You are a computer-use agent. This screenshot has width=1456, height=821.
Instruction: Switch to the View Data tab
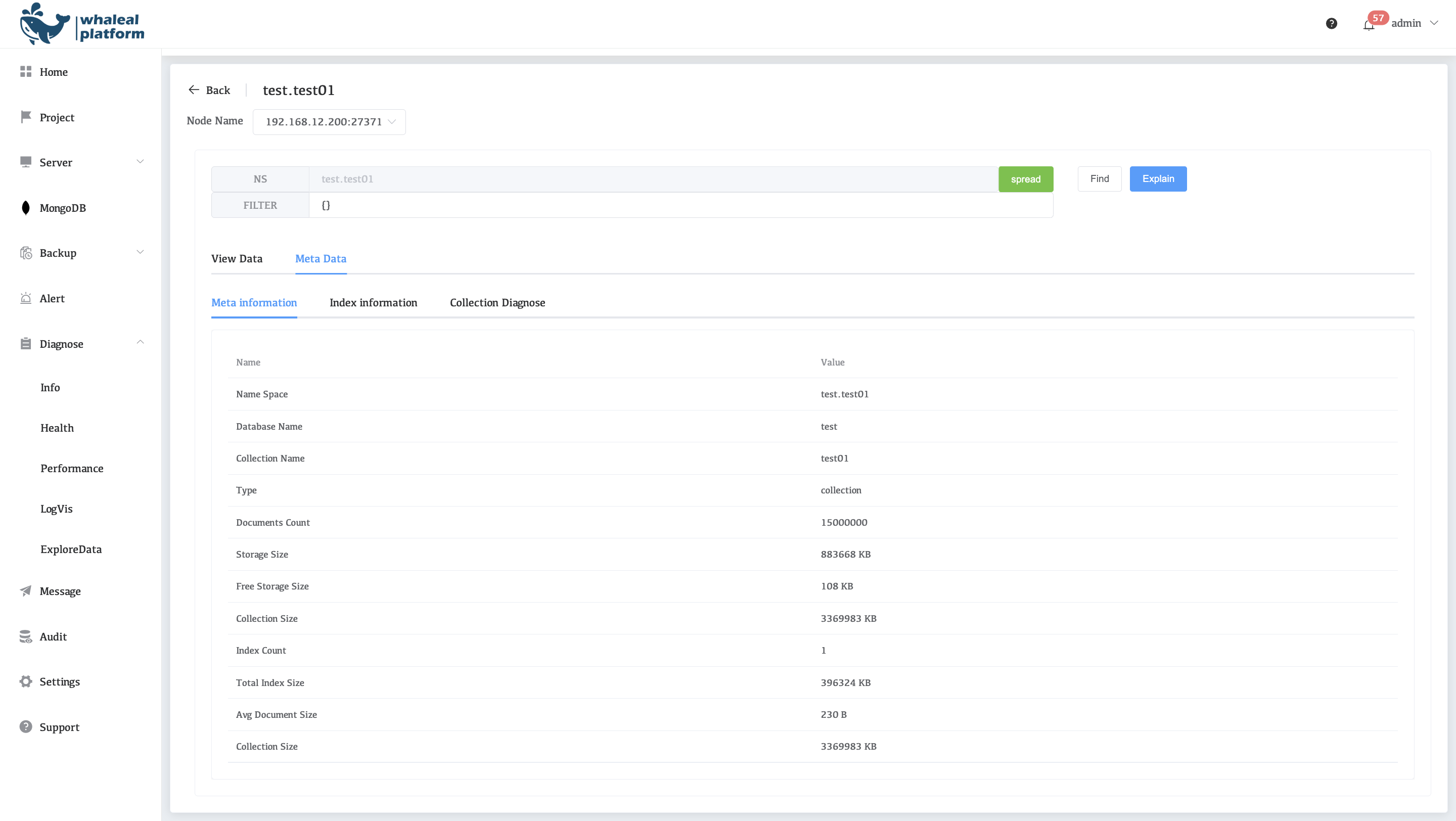click(237, 259)
